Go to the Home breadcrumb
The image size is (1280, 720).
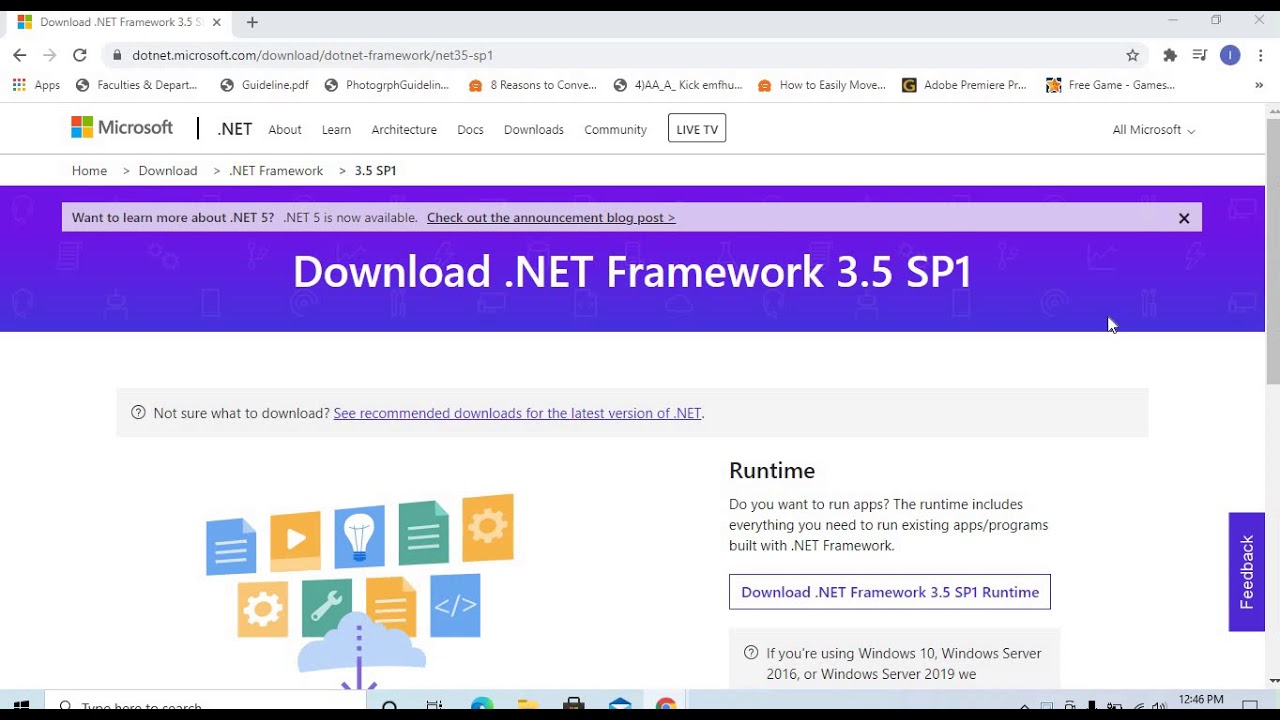tap(89, 171)
